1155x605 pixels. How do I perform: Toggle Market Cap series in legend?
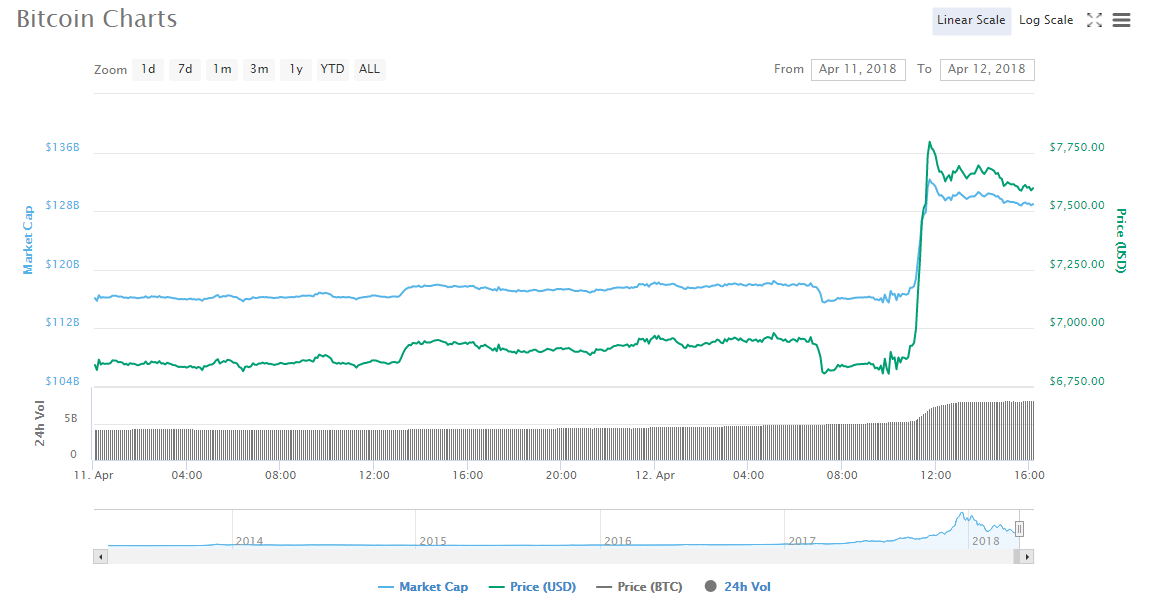(423, 587)
